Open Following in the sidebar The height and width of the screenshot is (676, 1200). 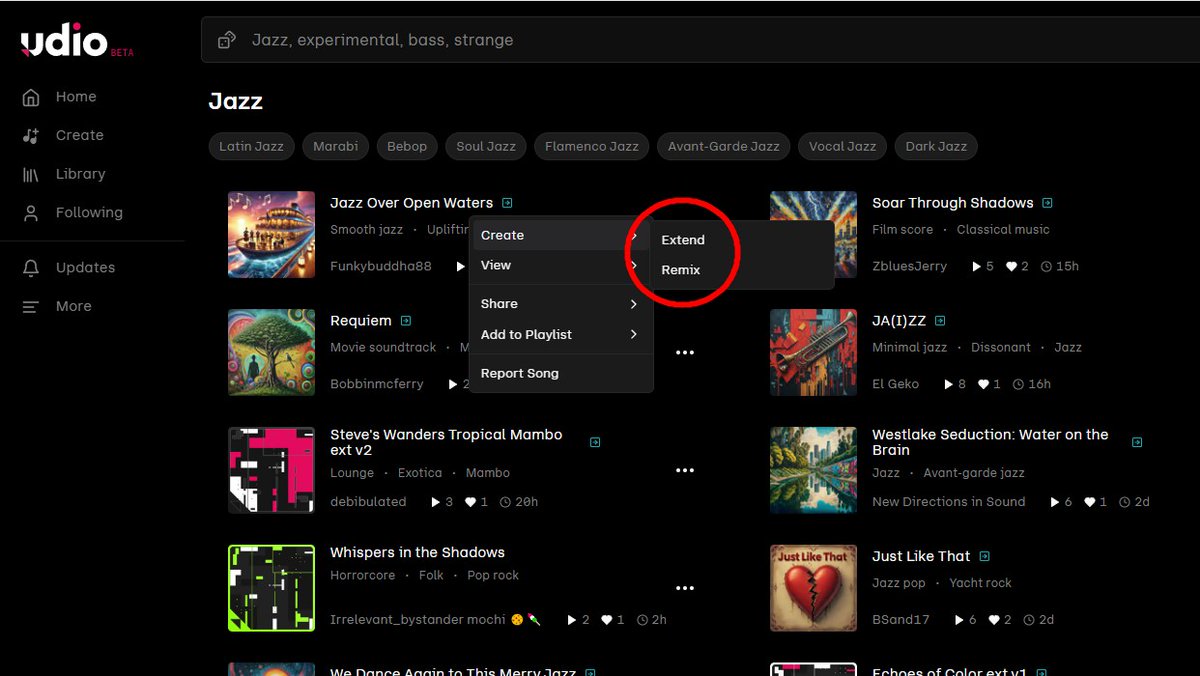[73, 212]
